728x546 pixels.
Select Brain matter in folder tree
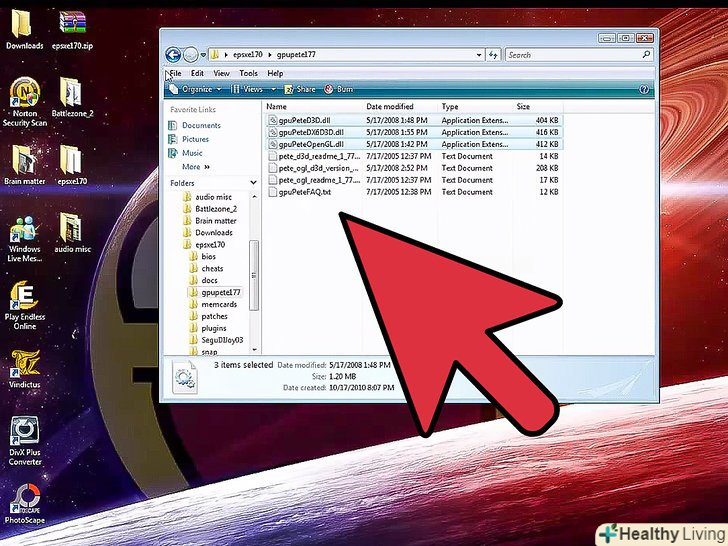click(210, 221)
